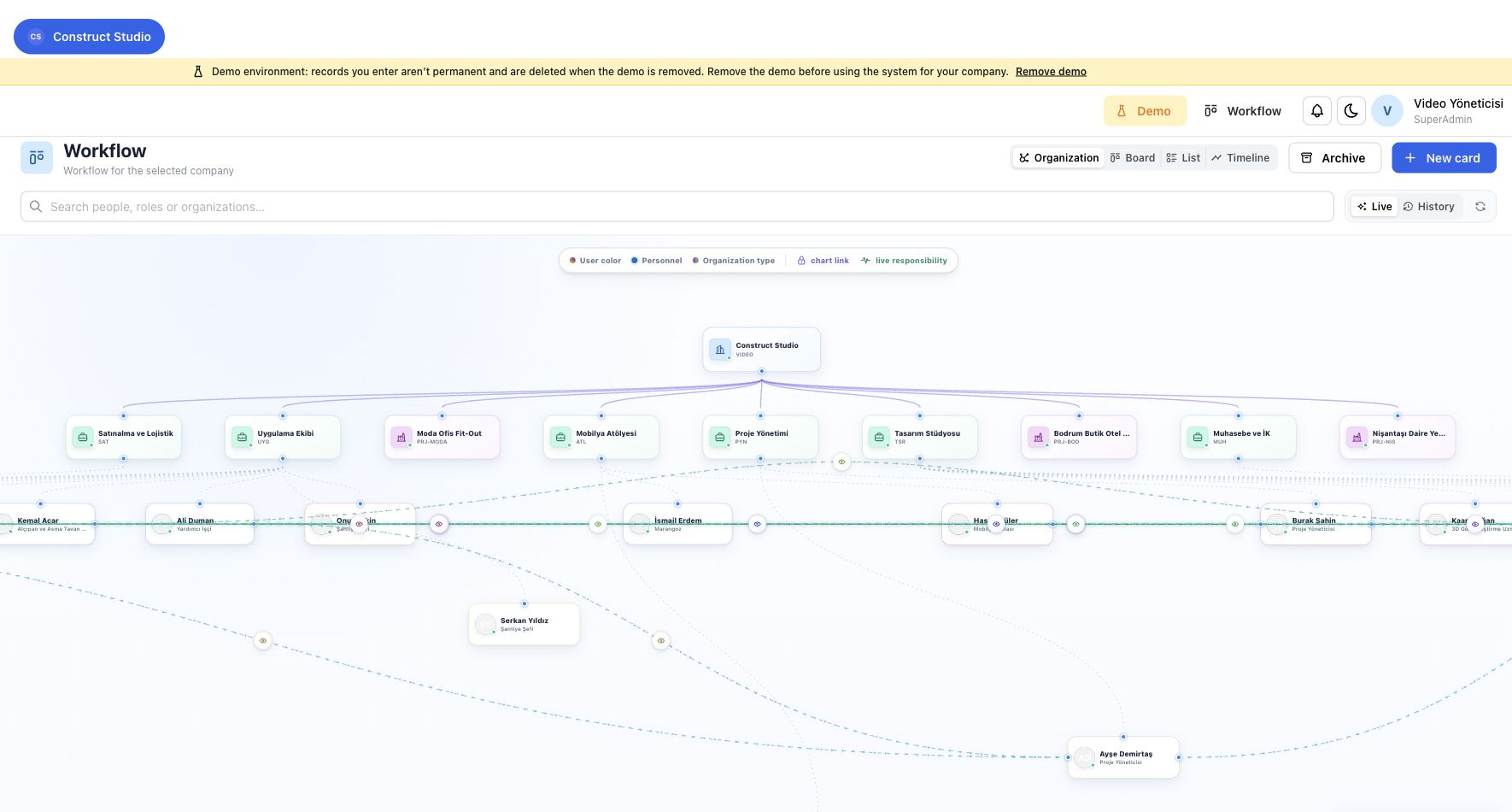1512x812 pixels.
Task: Focus the search people, roles or organizations field
Action: click(x=677, y=207)
